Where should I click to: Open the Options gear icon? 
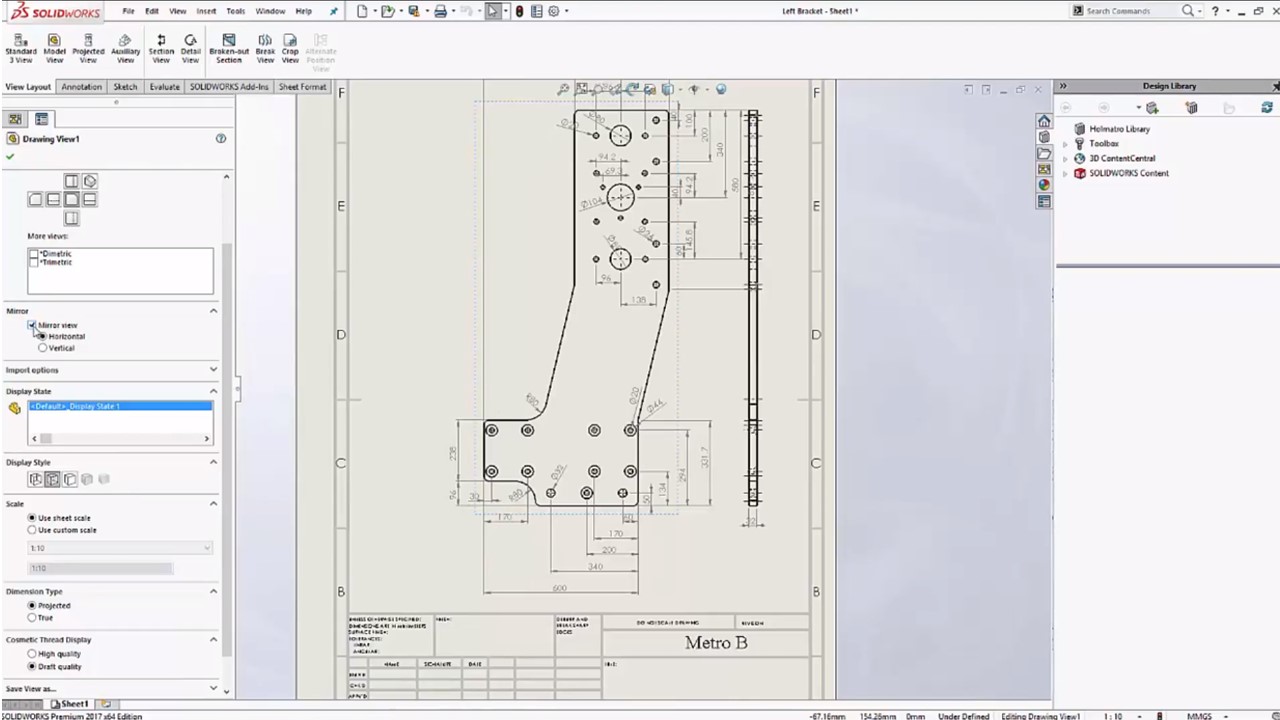(x=553, y=11)
